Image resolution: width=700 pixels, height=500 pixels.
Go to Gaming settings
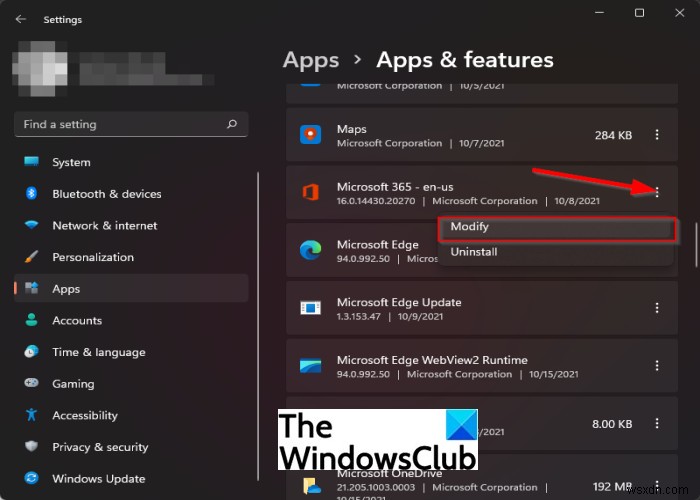[x=131, y=384]
